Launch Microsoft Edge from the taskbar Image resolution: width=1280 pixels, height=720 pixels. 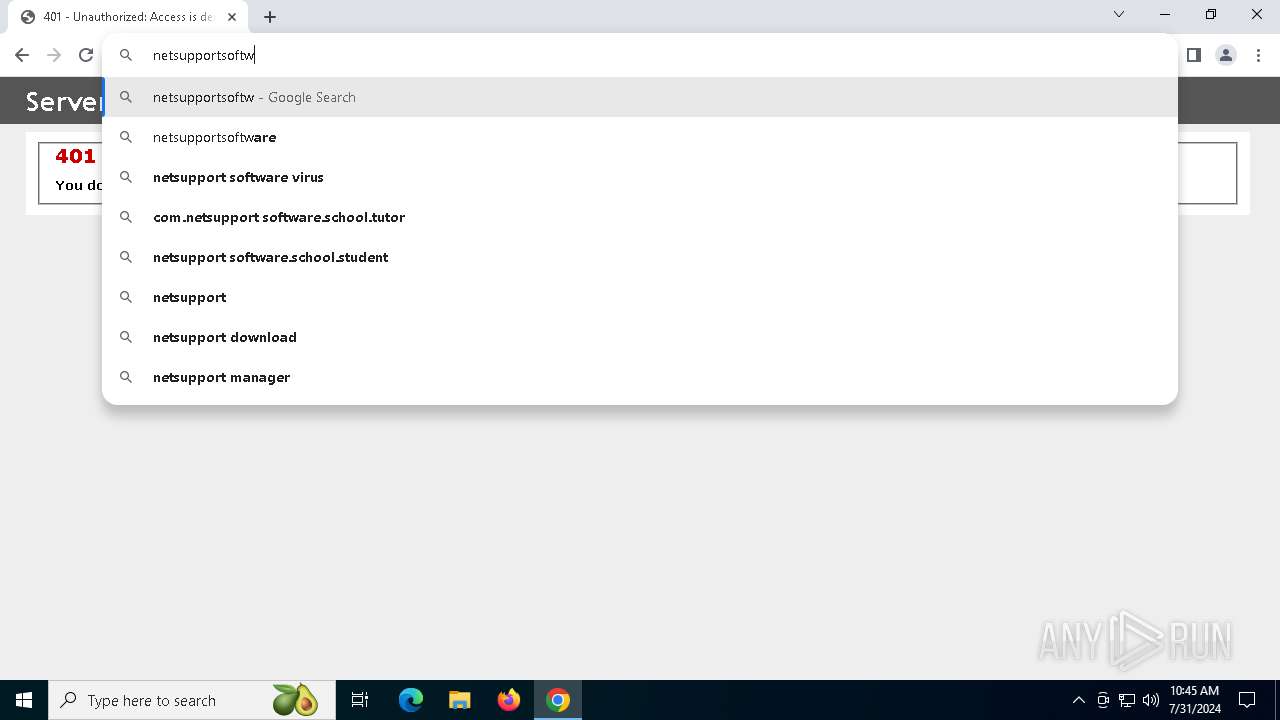coord(411,700)
